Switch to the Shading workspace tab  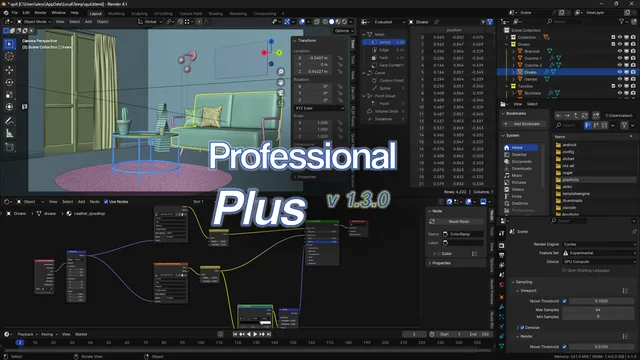216,14
